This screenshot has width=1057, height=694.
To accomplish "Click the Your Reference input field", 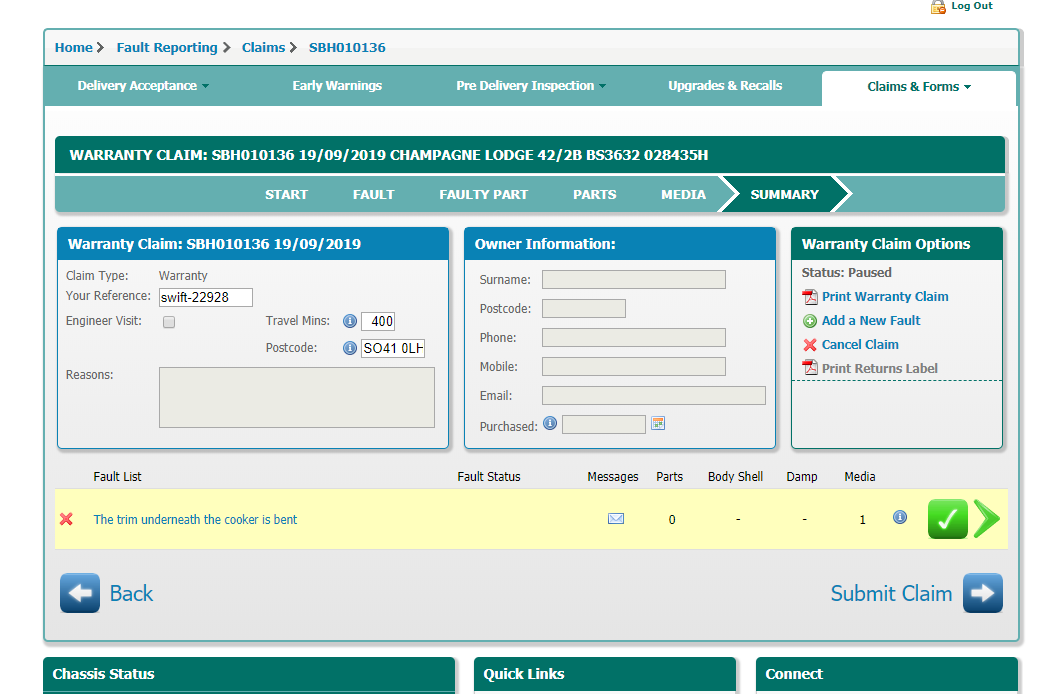I will [x=206, y=297].
